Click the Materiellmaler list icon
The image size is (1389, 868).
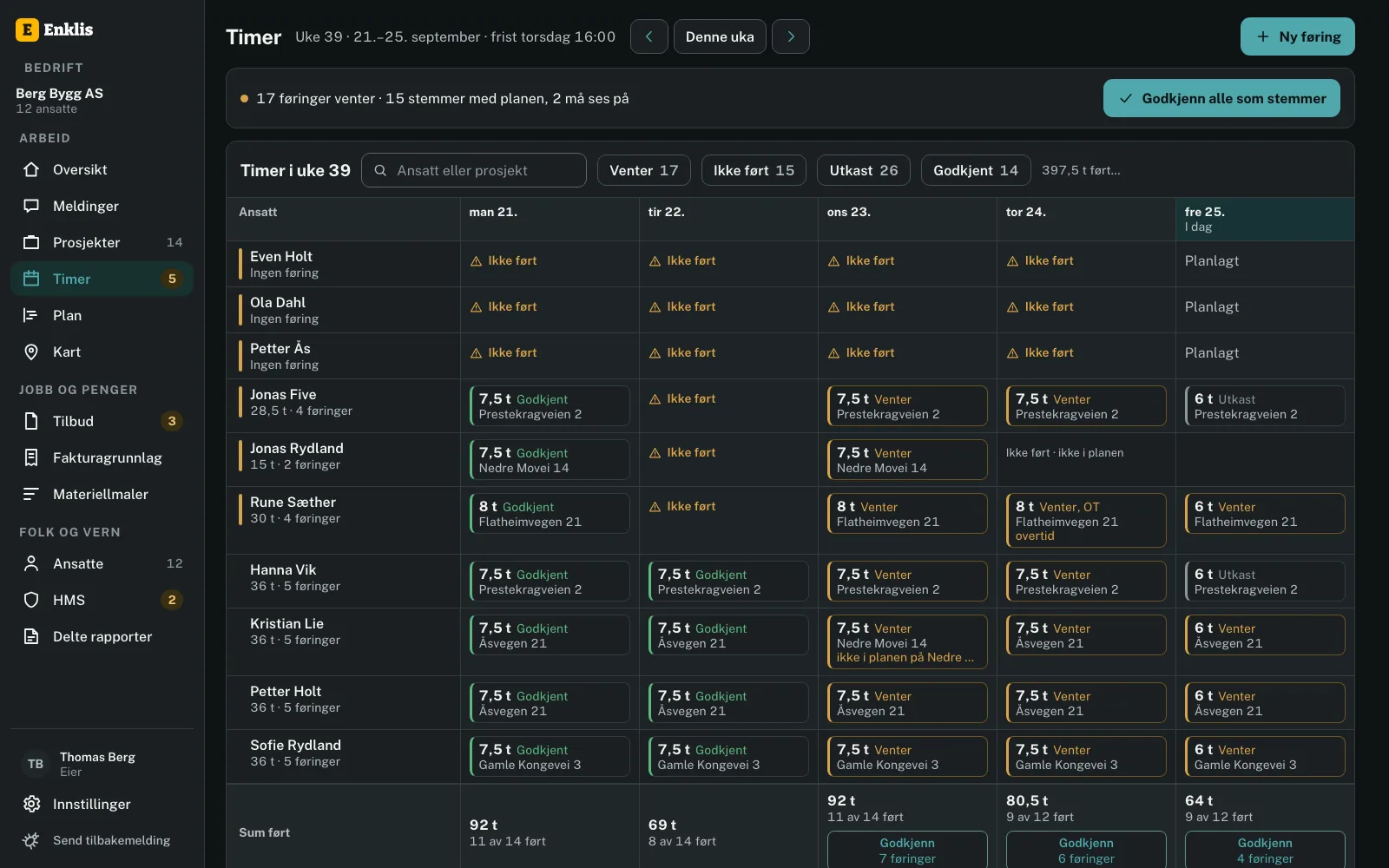[x=31, y=494]
